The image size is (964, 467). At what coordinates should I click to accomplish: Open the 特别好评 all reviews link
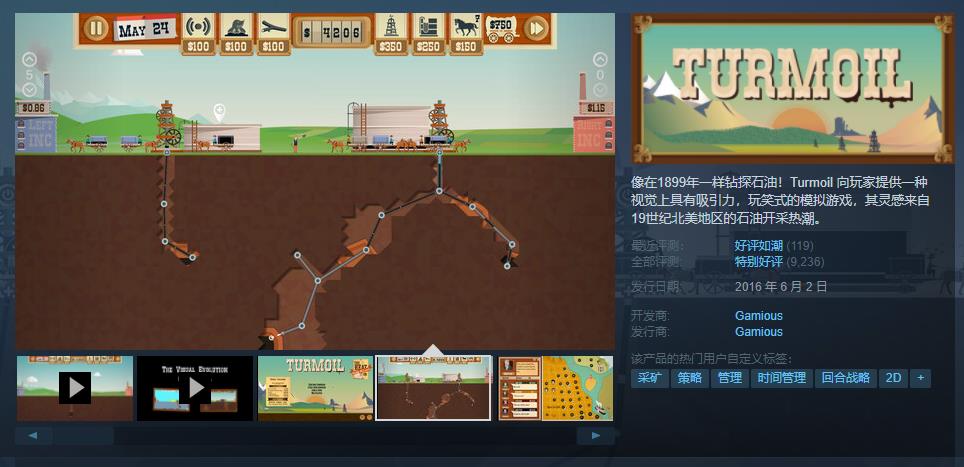pos(759,262)
